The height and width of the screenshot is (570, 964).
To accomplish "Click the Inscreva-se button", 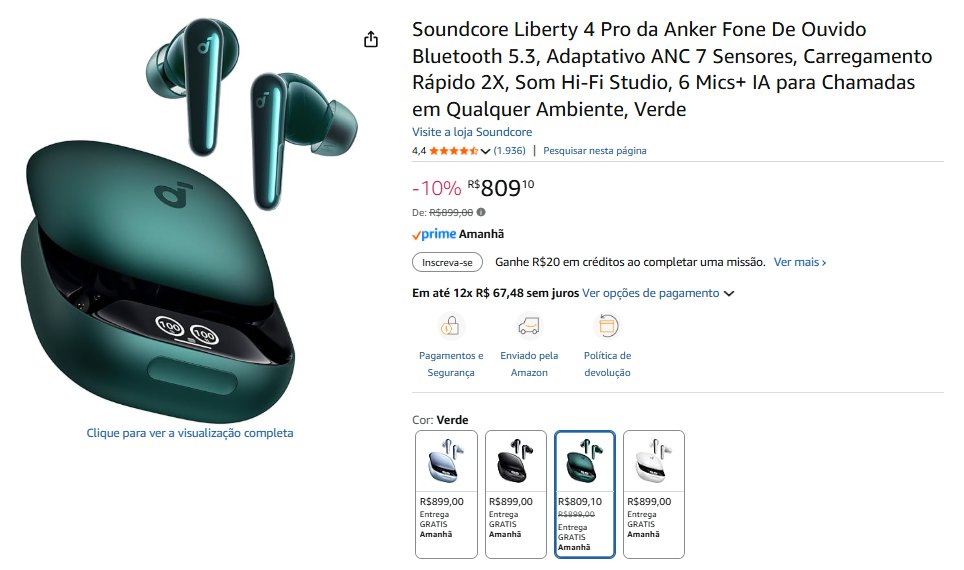I will (448, 263).
